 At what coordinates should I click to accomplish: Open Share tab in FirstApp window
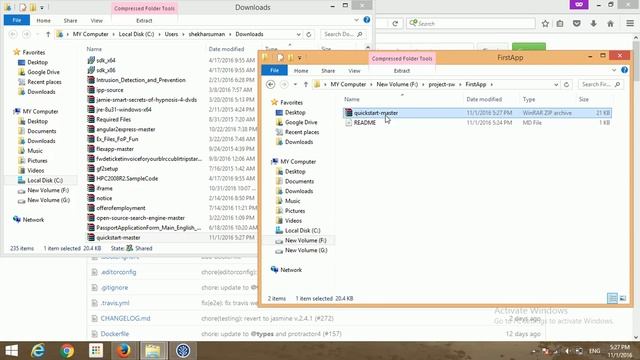(328, 71)
